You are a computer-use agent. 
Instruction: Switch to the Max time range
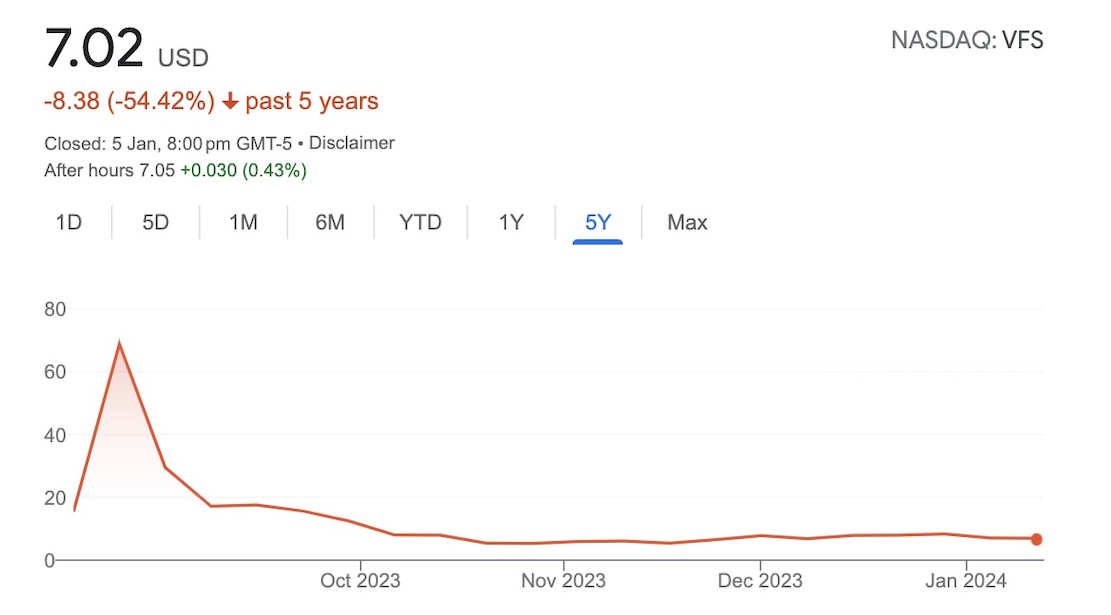(687, 222)
